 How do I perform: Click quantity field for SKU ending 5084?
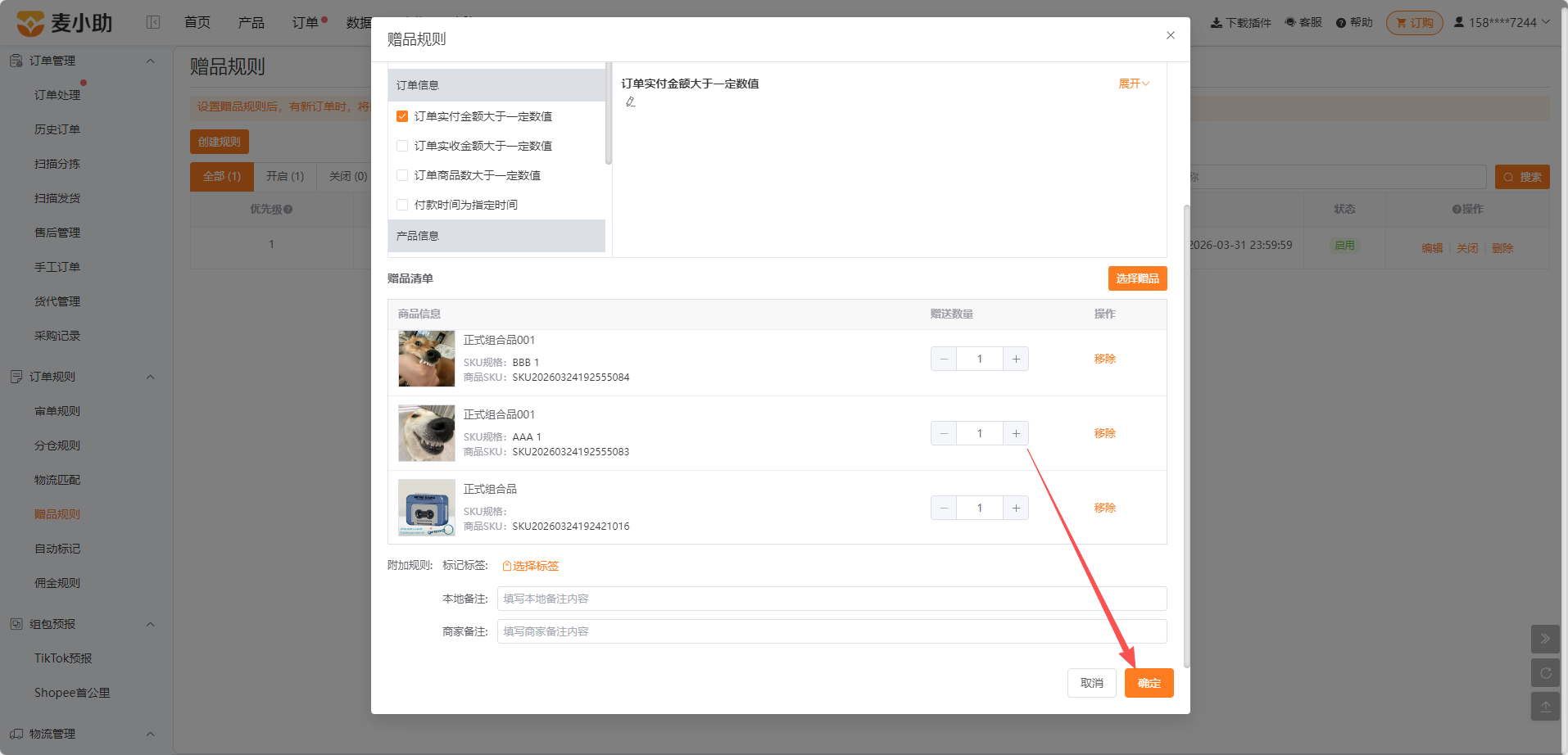click(980, 359)
